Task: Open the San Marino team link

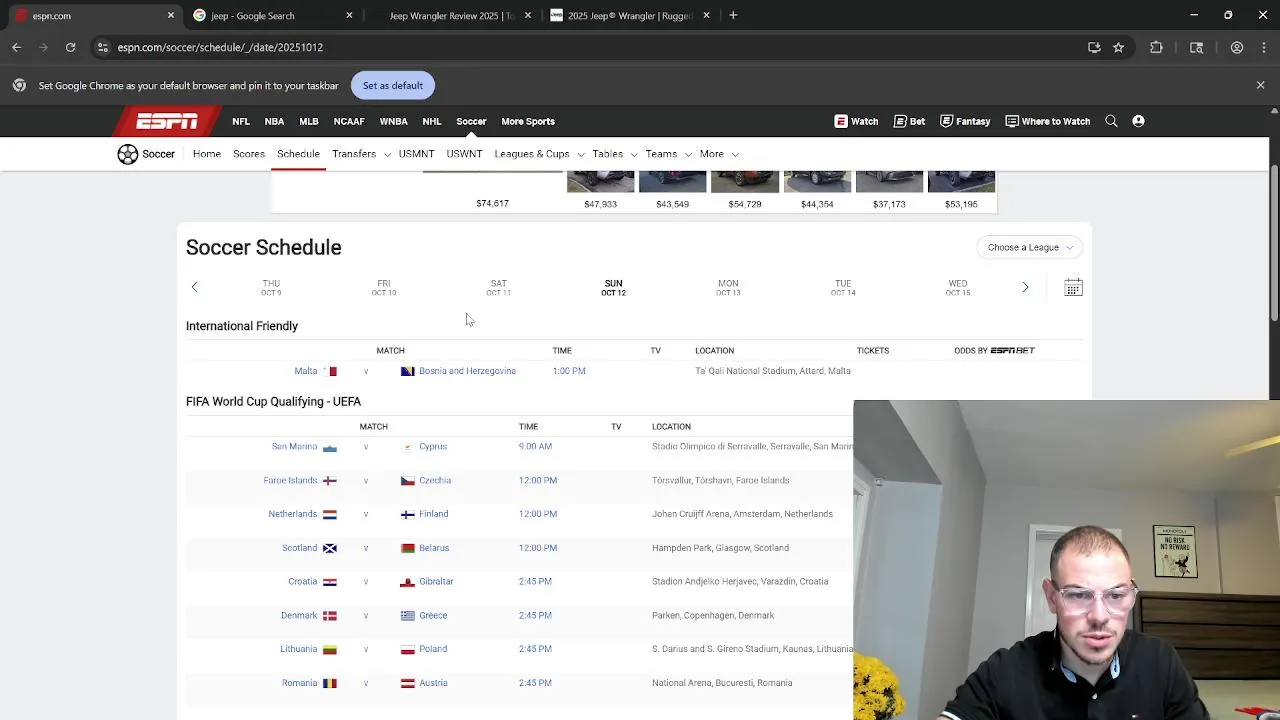Action: coord(294,447)
